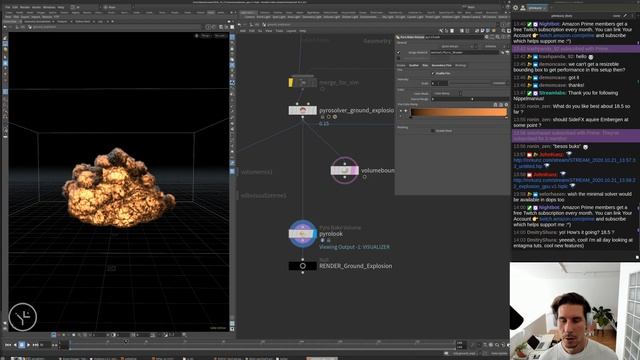Click the Source Range slider
This screenshot has height=360, width=640.
469,99
